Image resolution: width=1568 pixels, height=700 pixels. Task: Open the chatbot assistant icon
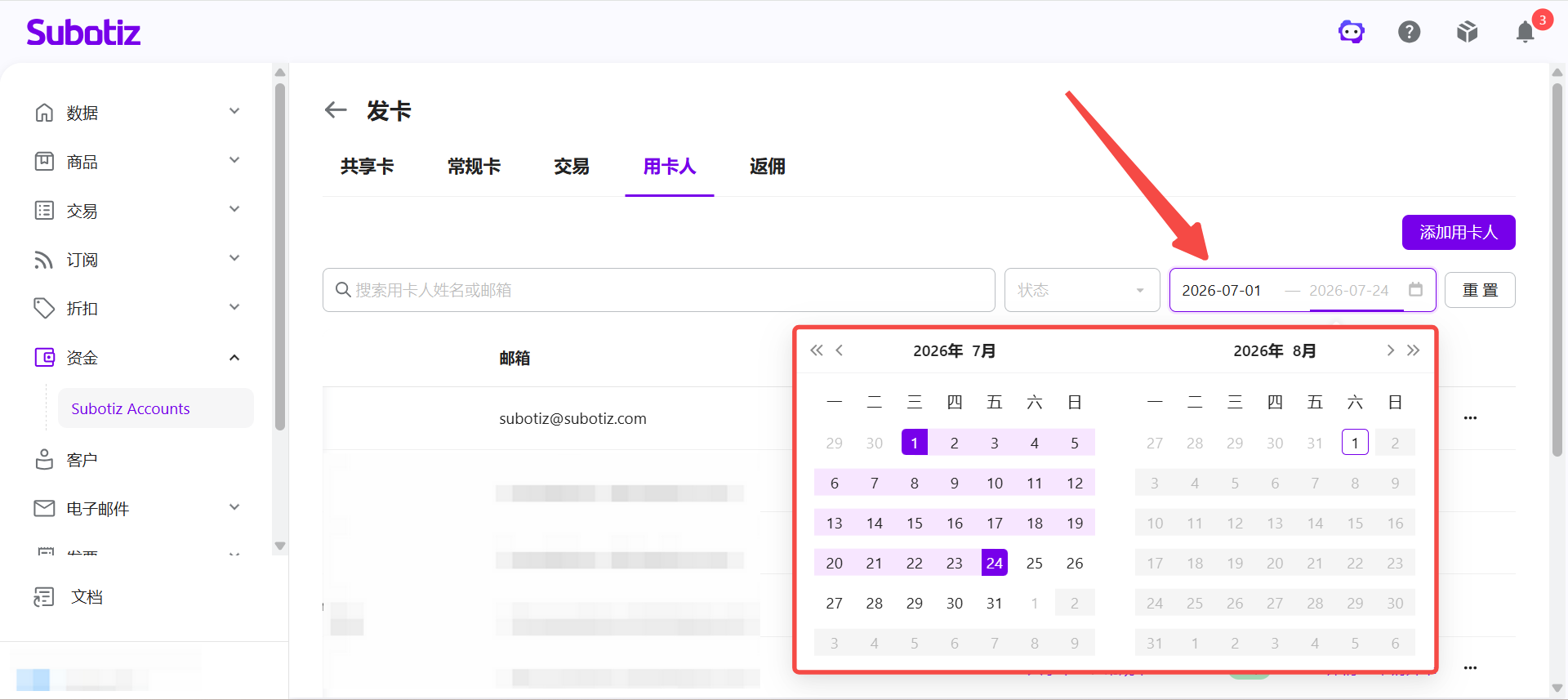[1352, 32]
